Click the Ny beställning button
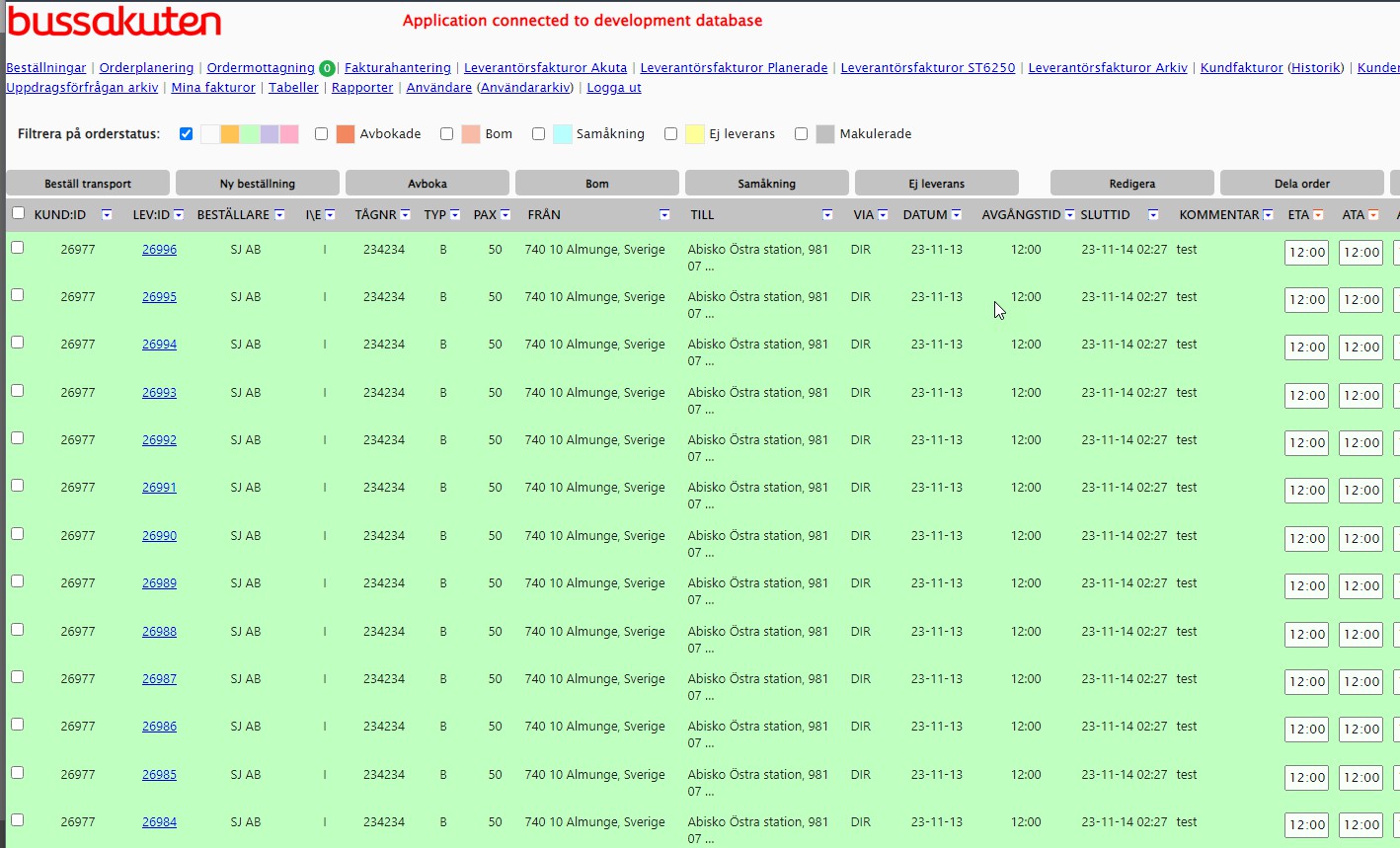 258,184
